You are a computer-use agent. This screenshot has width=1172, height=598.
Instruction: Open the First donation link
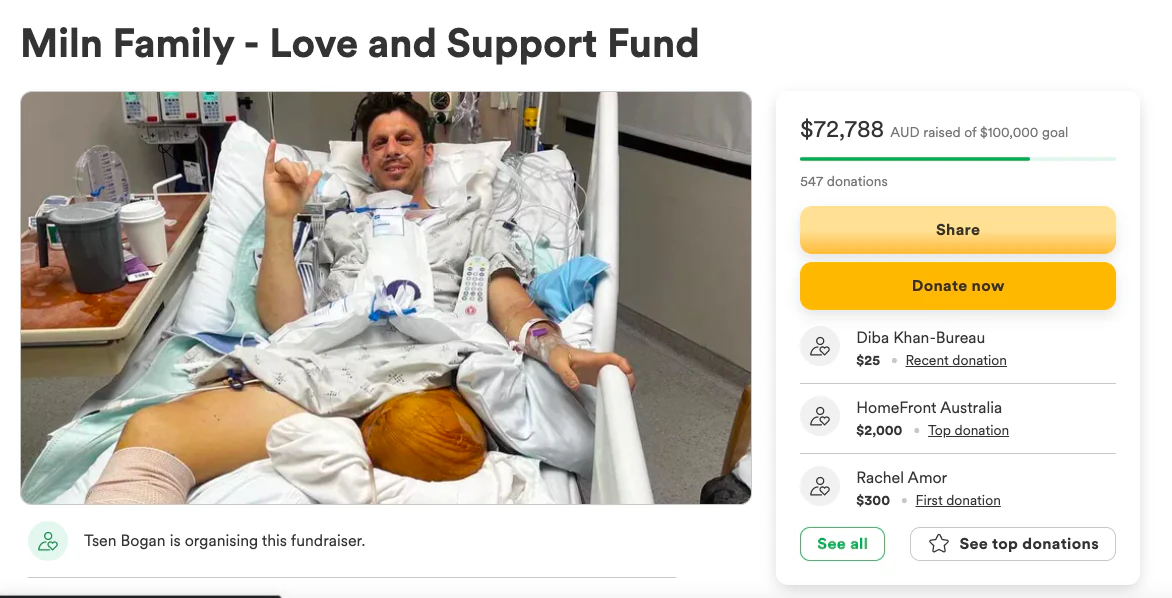pyautogui.click(x=958, y=501)
